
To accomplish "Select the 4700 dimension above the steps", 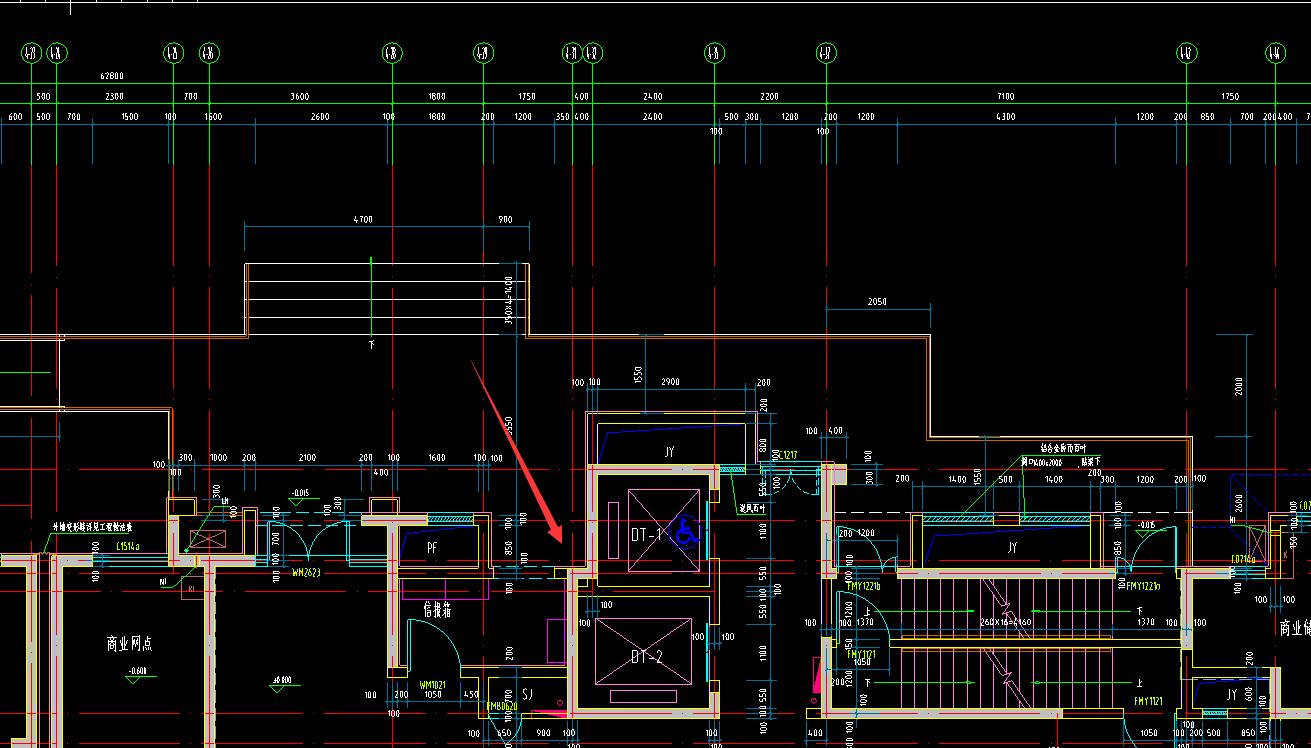I will tap(363, 219).
